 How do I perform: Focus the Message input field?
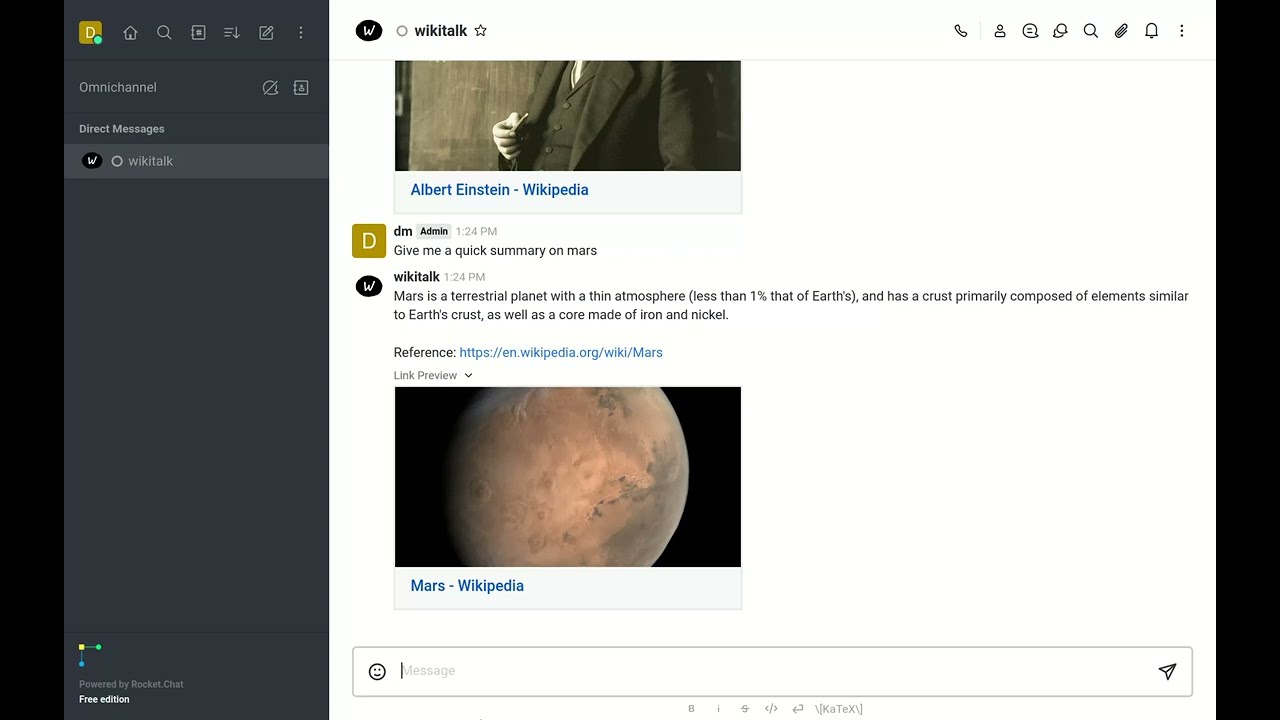click(x=770, y=671)
